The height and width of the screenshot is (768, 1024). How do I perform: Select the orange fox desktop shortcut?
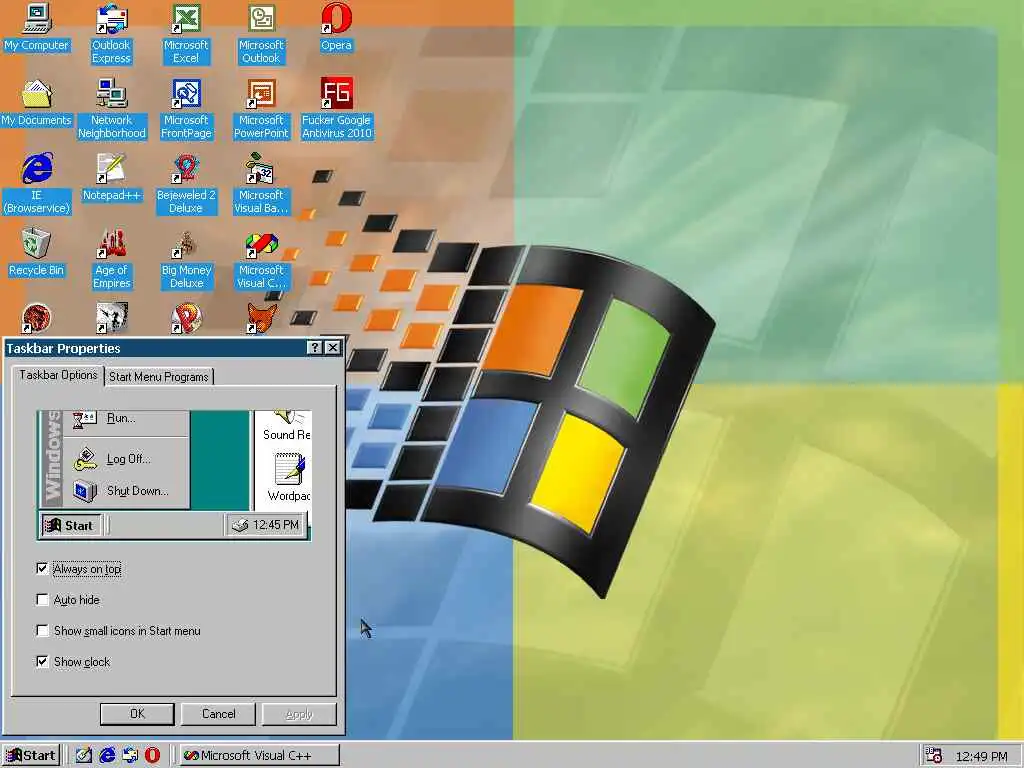click(261, 318)
